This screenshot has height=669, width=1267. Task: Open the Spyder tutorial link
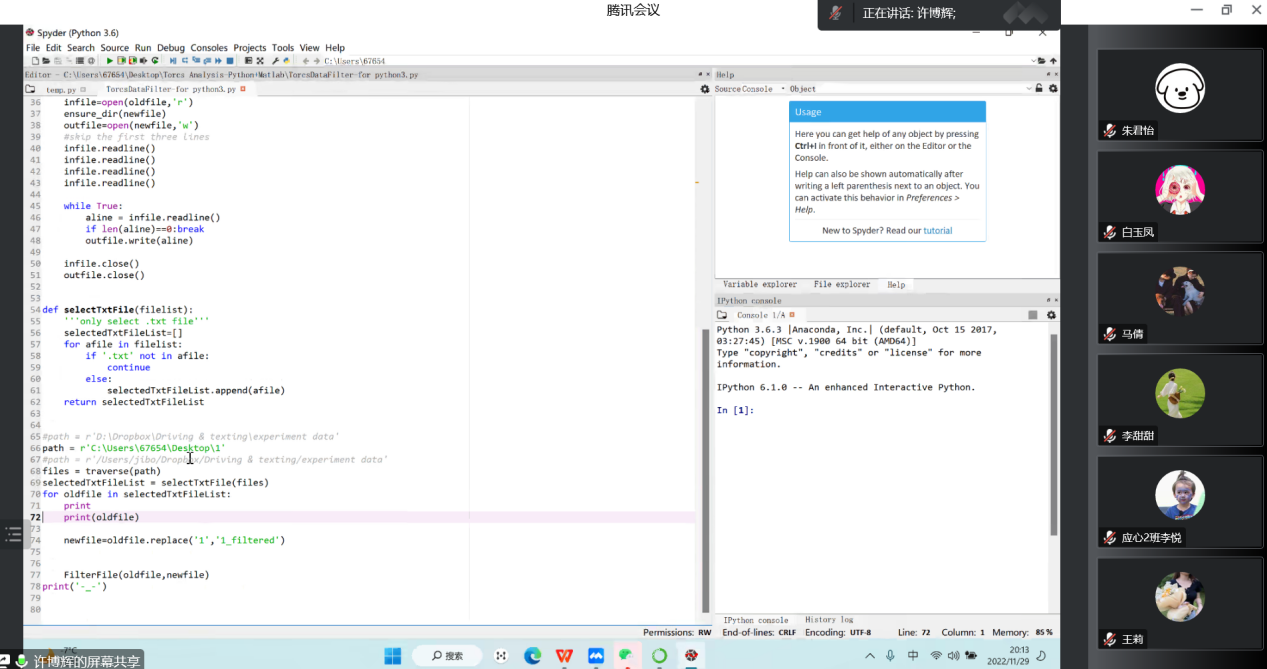pos(937,231)
